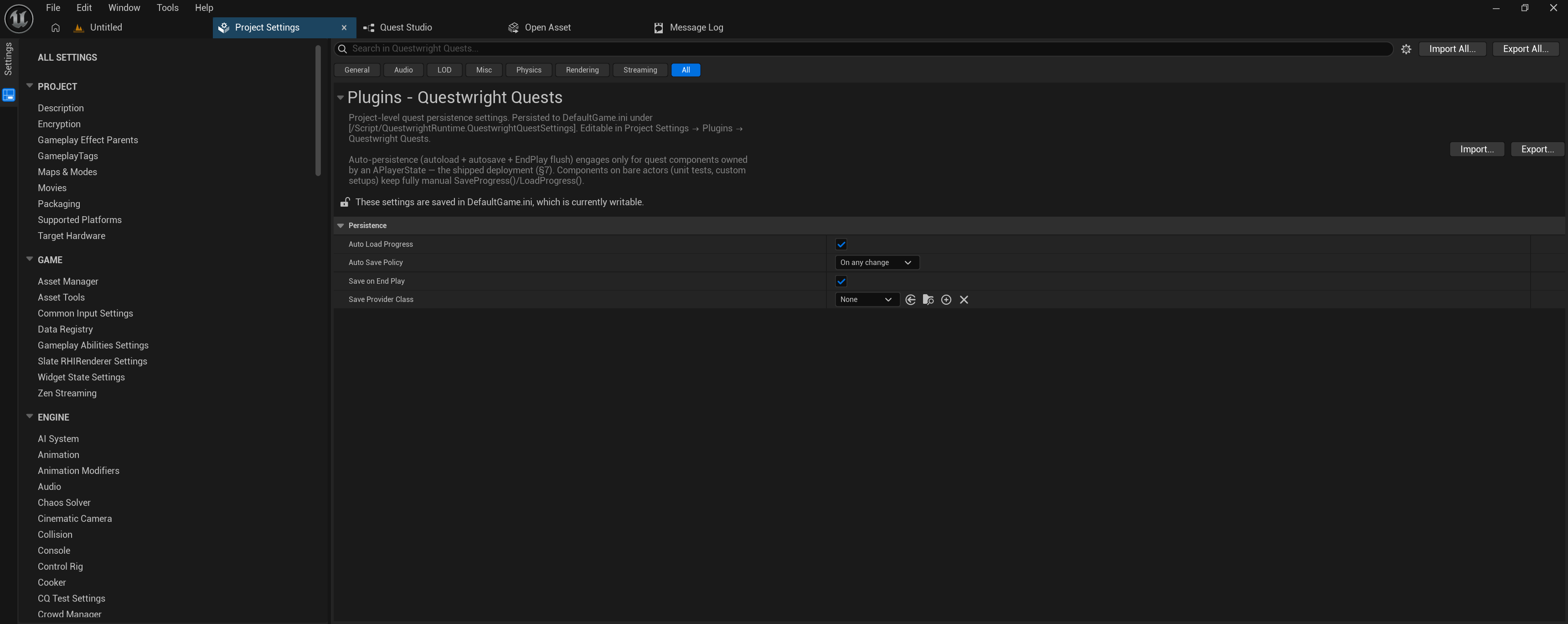Open Save Provider Class None dropdown
Viewport: 1568px width, 624px height.
click(x=867, y=299)
